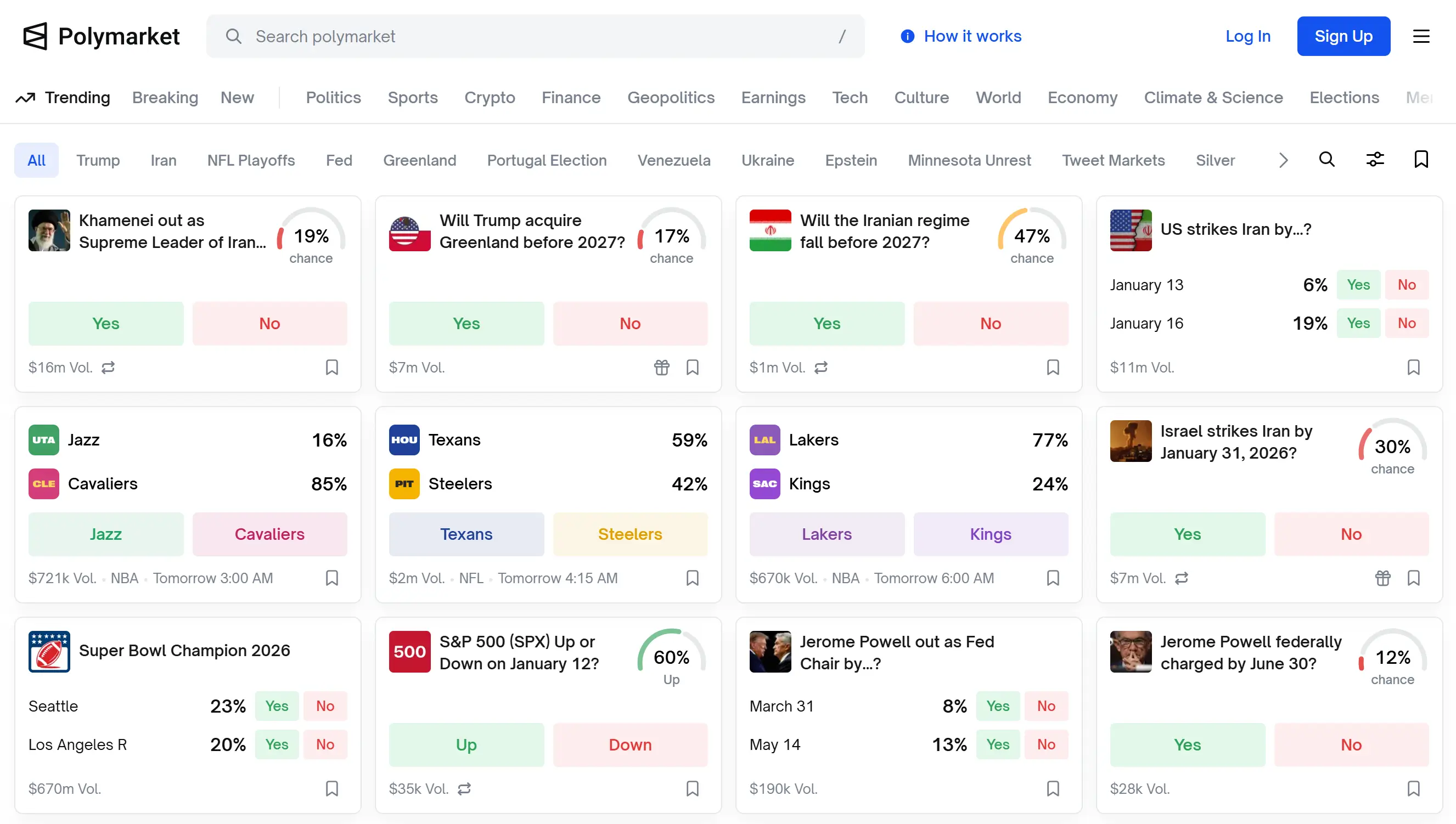The image size is (1456, 824).
Task: Bookmark the Jerome Powell Fed Chair market
Action: pyautogui.click(x=1053, y=788)
